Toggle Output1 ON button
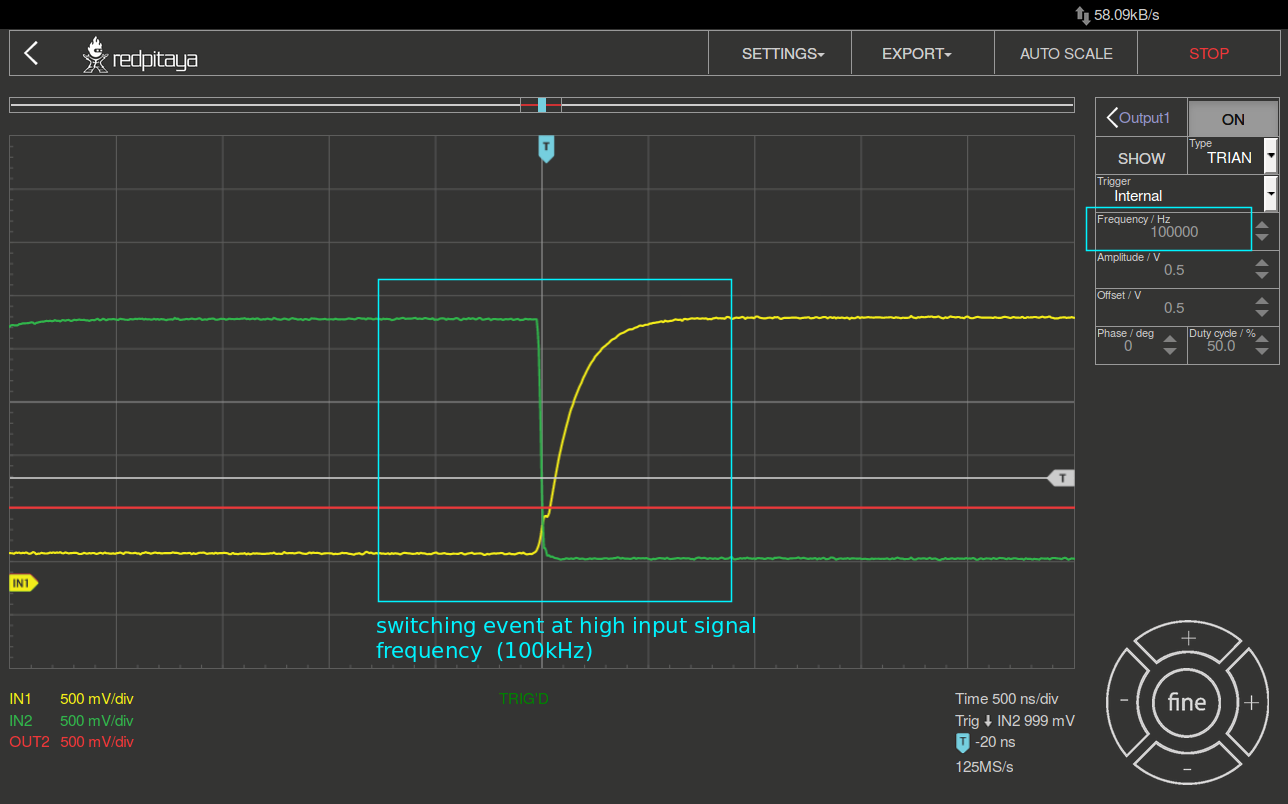Viewport: 1288px width, 804px height. coord(1233,119)
